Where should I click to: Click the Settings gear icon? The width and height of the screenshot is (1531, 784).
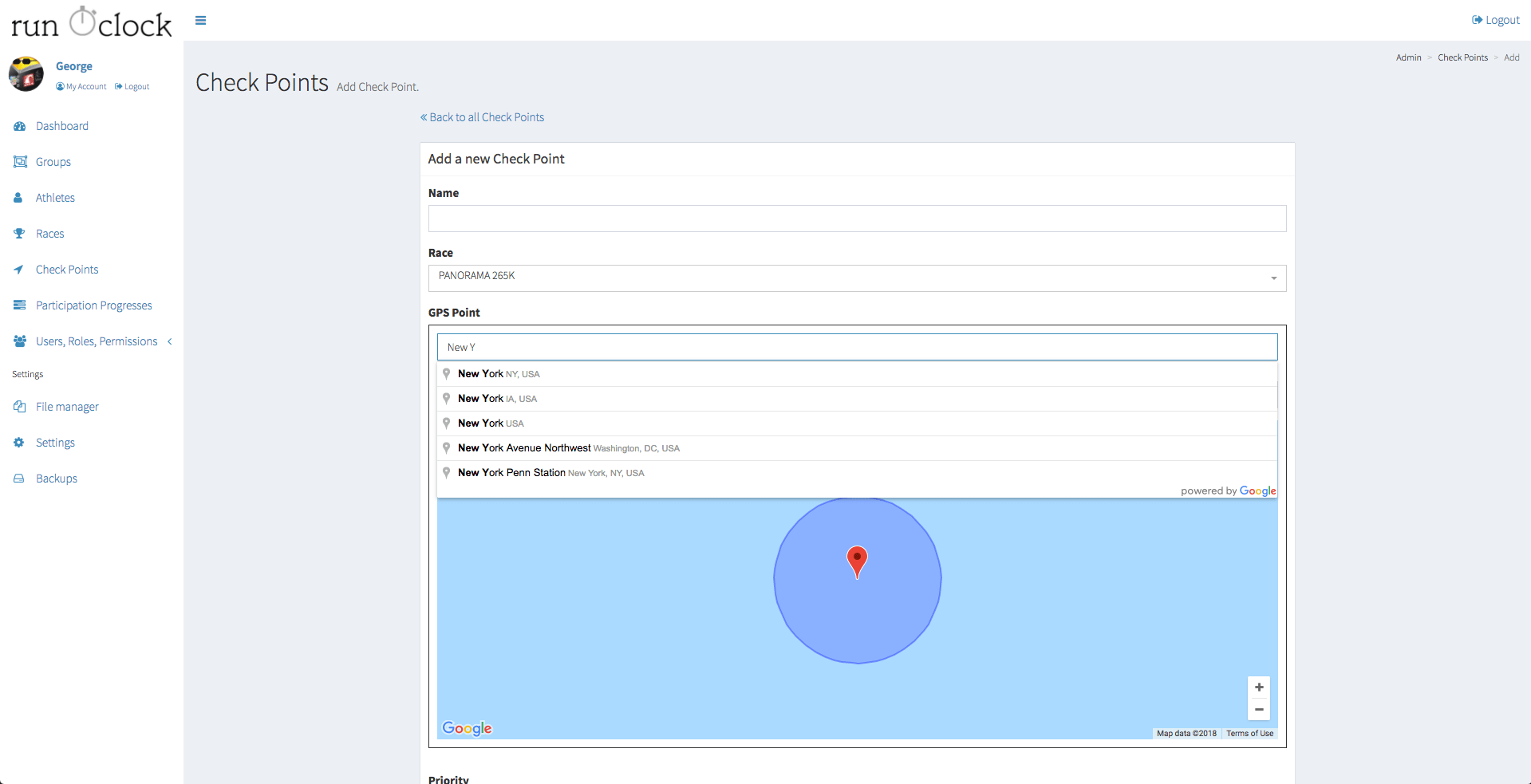tap(19, 443)
